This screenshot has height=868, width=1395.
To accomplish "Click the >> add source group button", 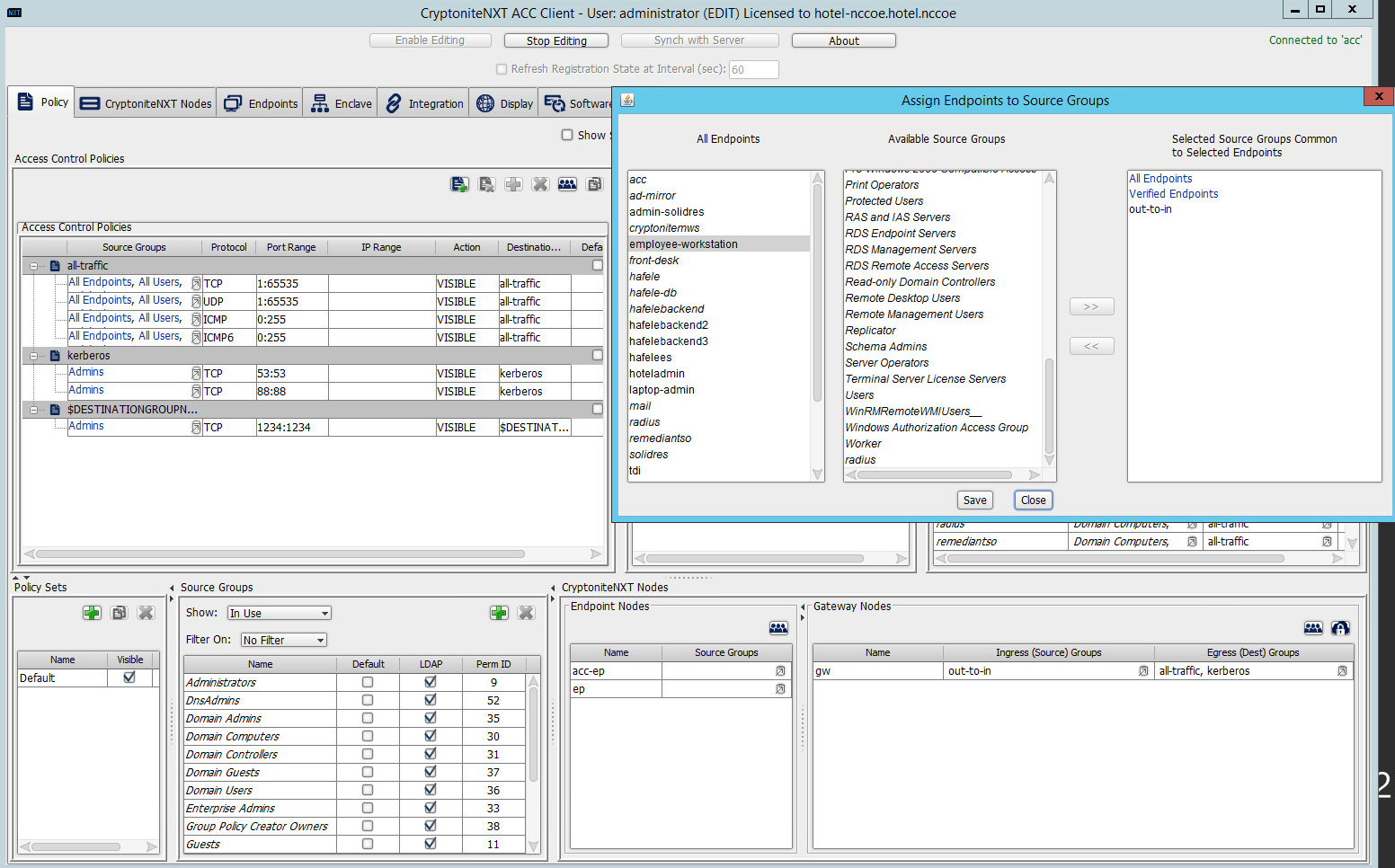I will [1091, 306].
